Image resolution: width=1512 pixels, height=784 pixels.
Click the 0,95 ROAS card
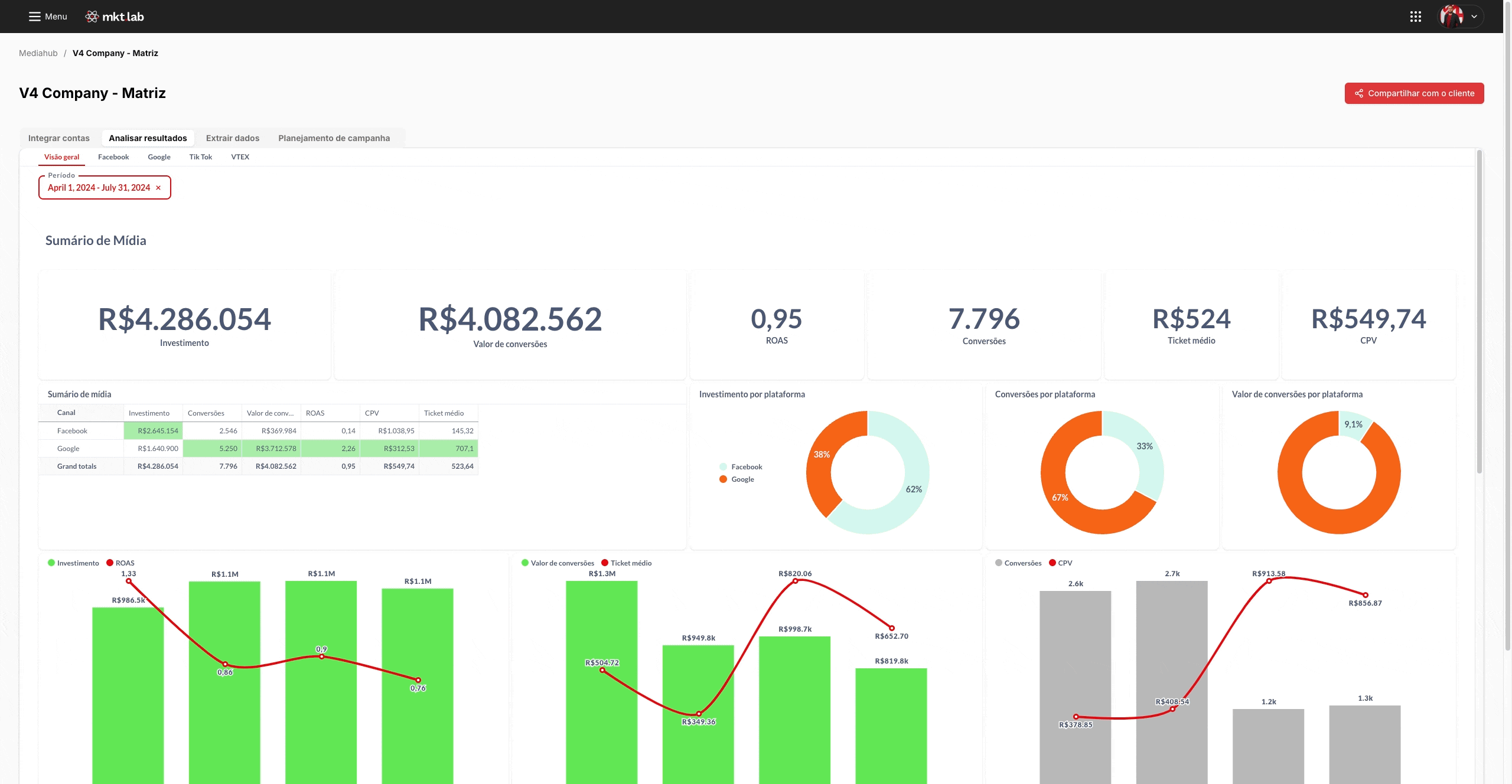pos(777,325)
